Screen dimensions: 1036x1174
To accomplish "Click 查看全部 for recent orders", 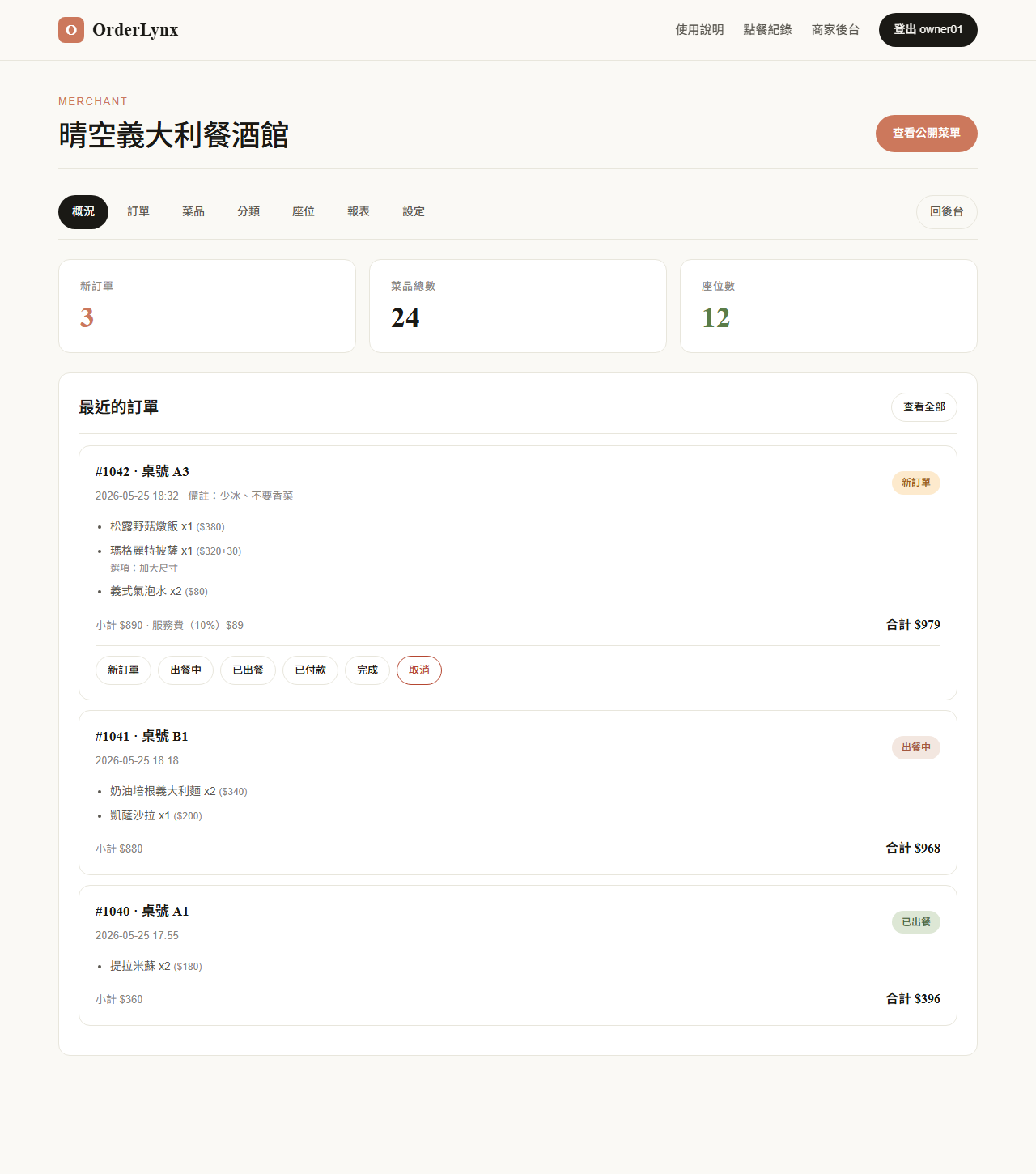I will click(x=924, y=407).
